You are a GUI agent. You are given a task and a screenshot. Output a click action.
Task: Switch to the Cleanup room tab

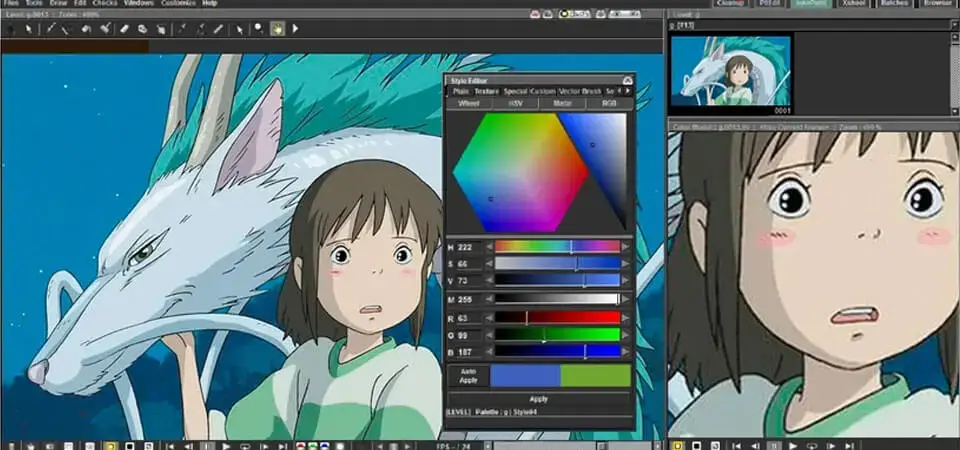pos(730,3)
